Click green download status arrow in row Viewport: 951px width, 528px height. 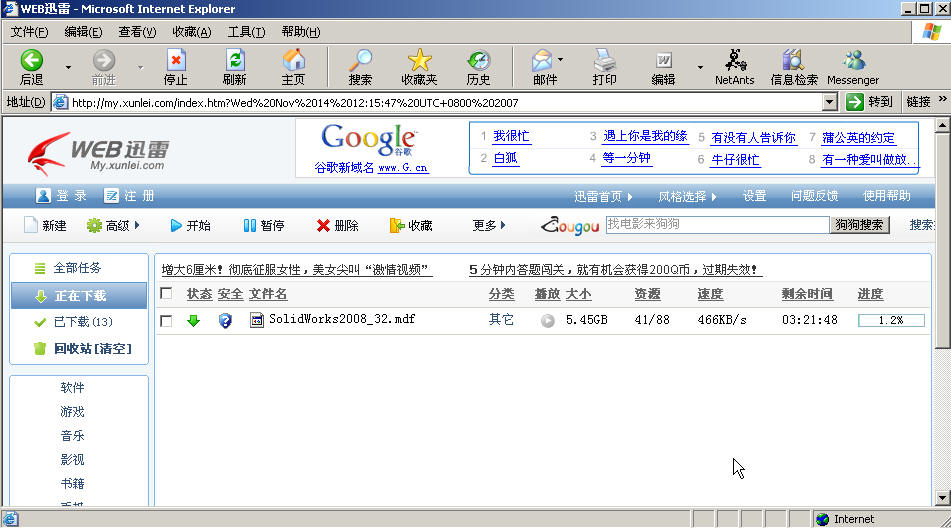pyautogui.click(x=193, y=320)
